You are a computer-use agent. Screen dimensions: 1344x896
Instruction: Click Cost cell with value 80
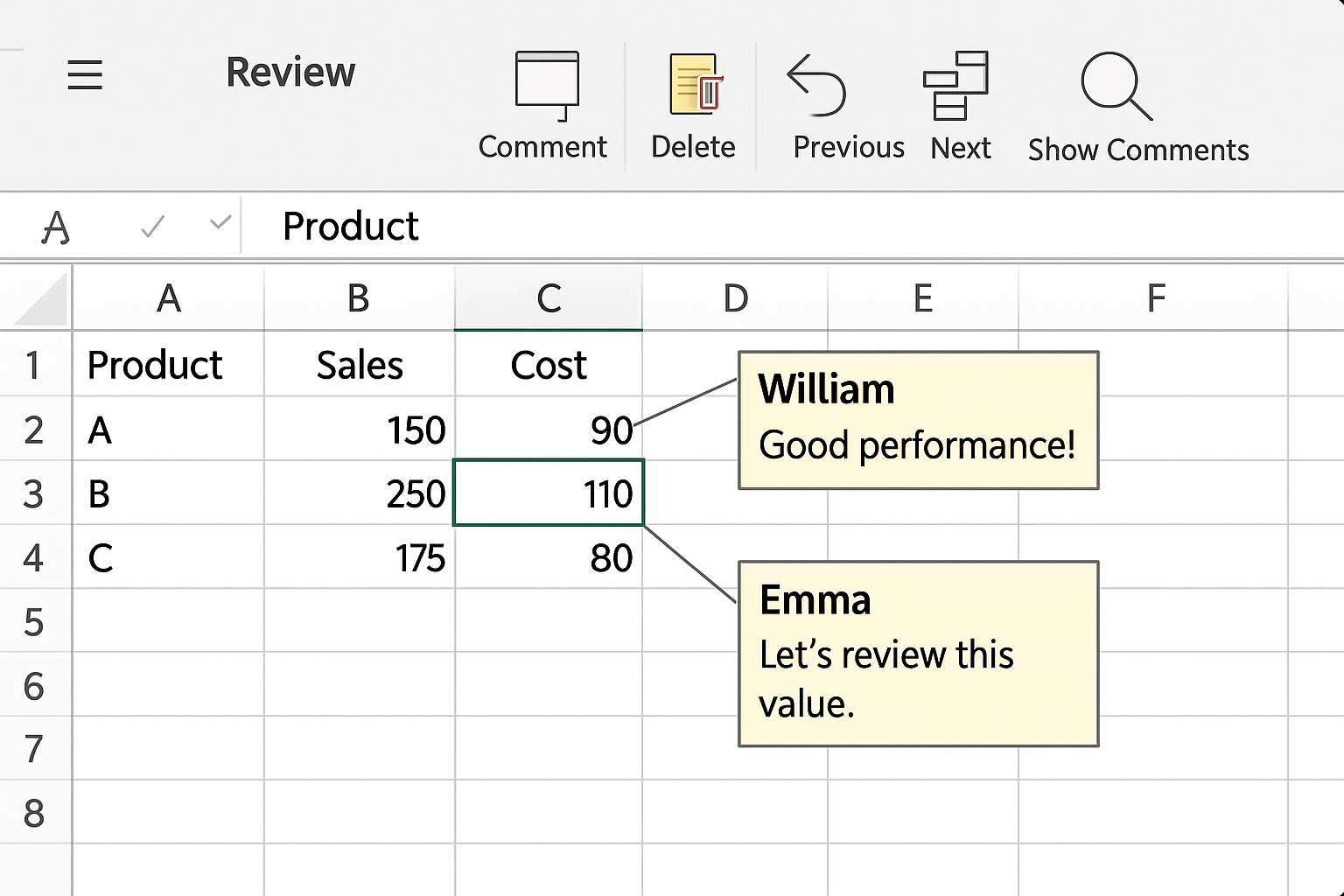tap(549, 557)
